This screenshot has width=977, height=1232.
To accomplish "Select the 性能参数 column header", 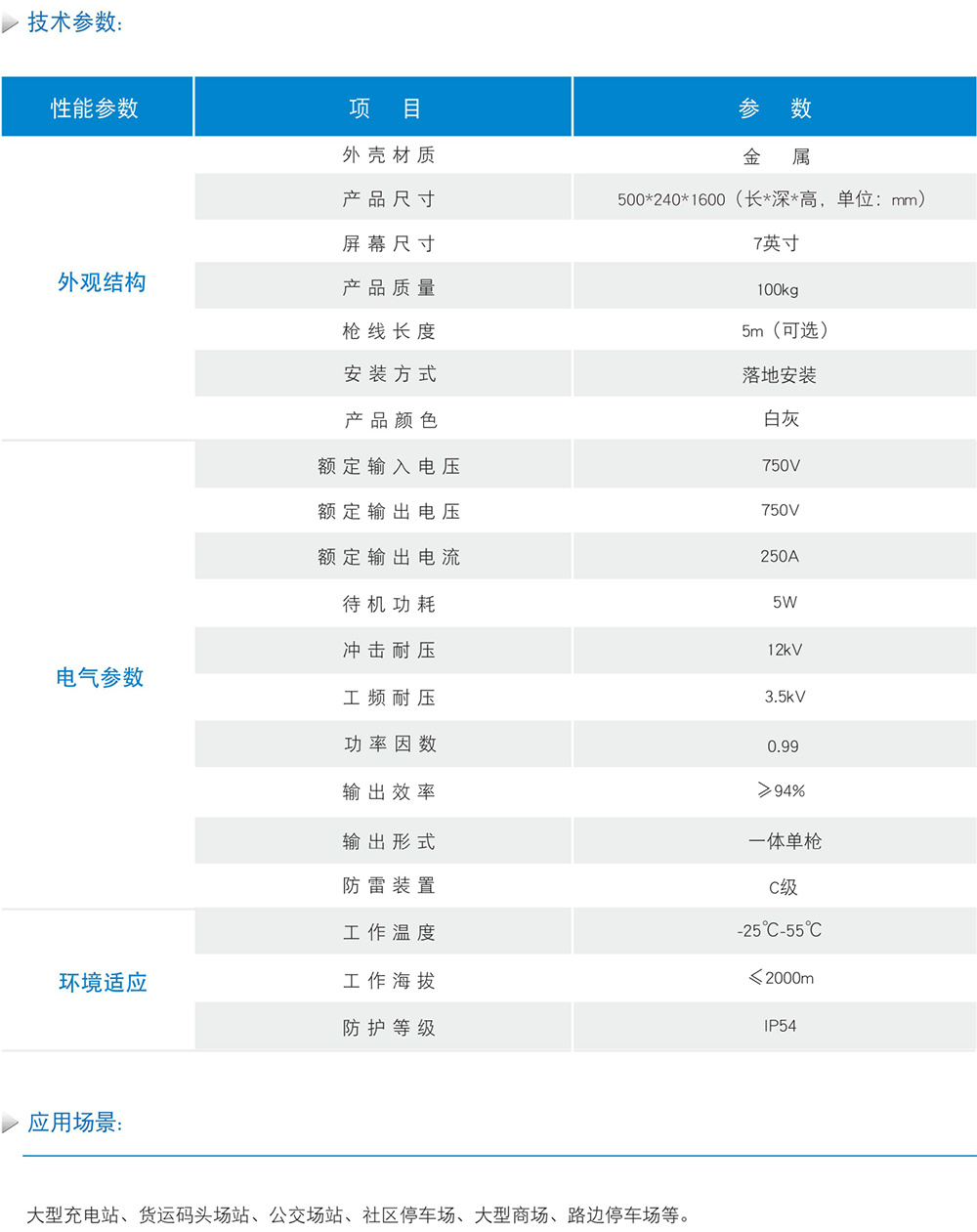I will tap(95, 107).
